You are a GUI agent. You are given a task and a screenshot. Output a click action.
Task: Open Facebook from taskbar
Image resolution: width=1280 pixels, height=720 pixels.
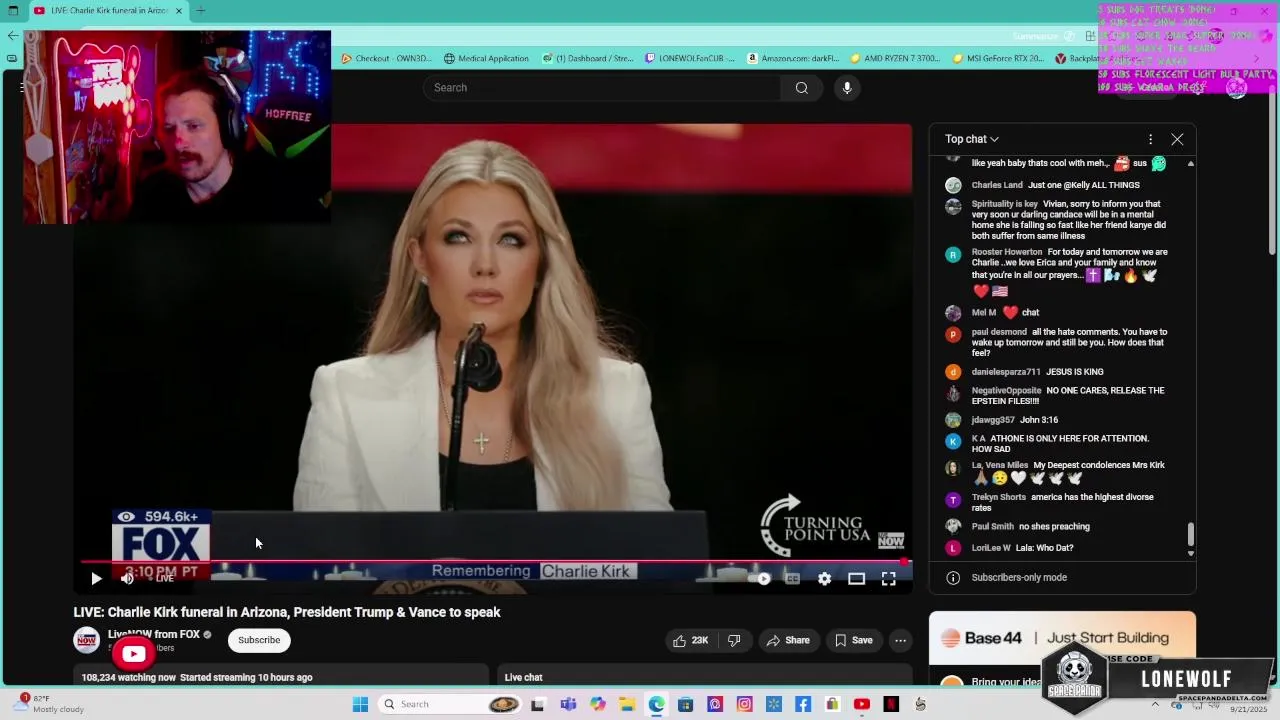point(803,704)
